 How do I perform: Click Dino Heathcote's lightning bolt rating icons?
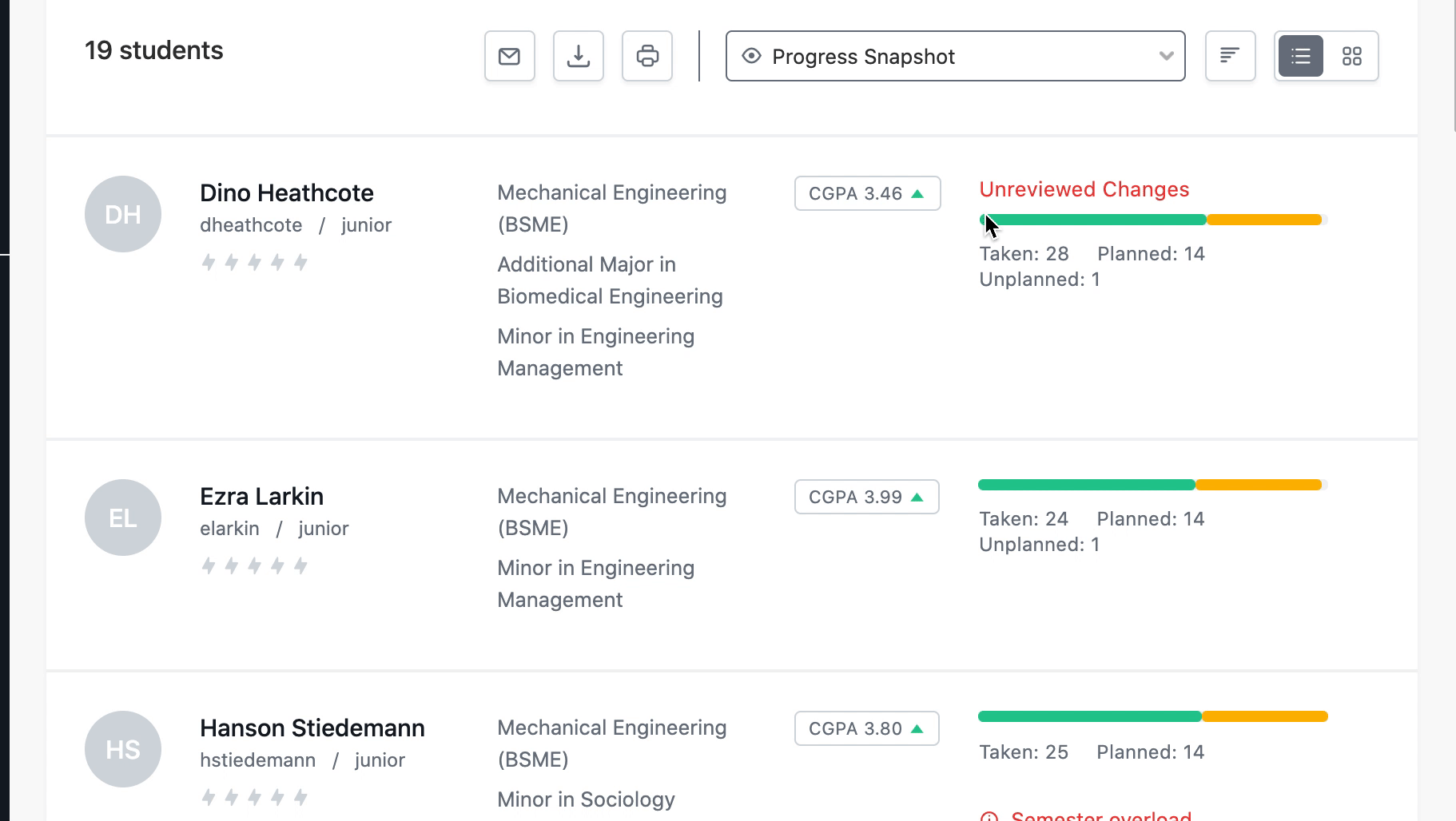tap(254, 263)
